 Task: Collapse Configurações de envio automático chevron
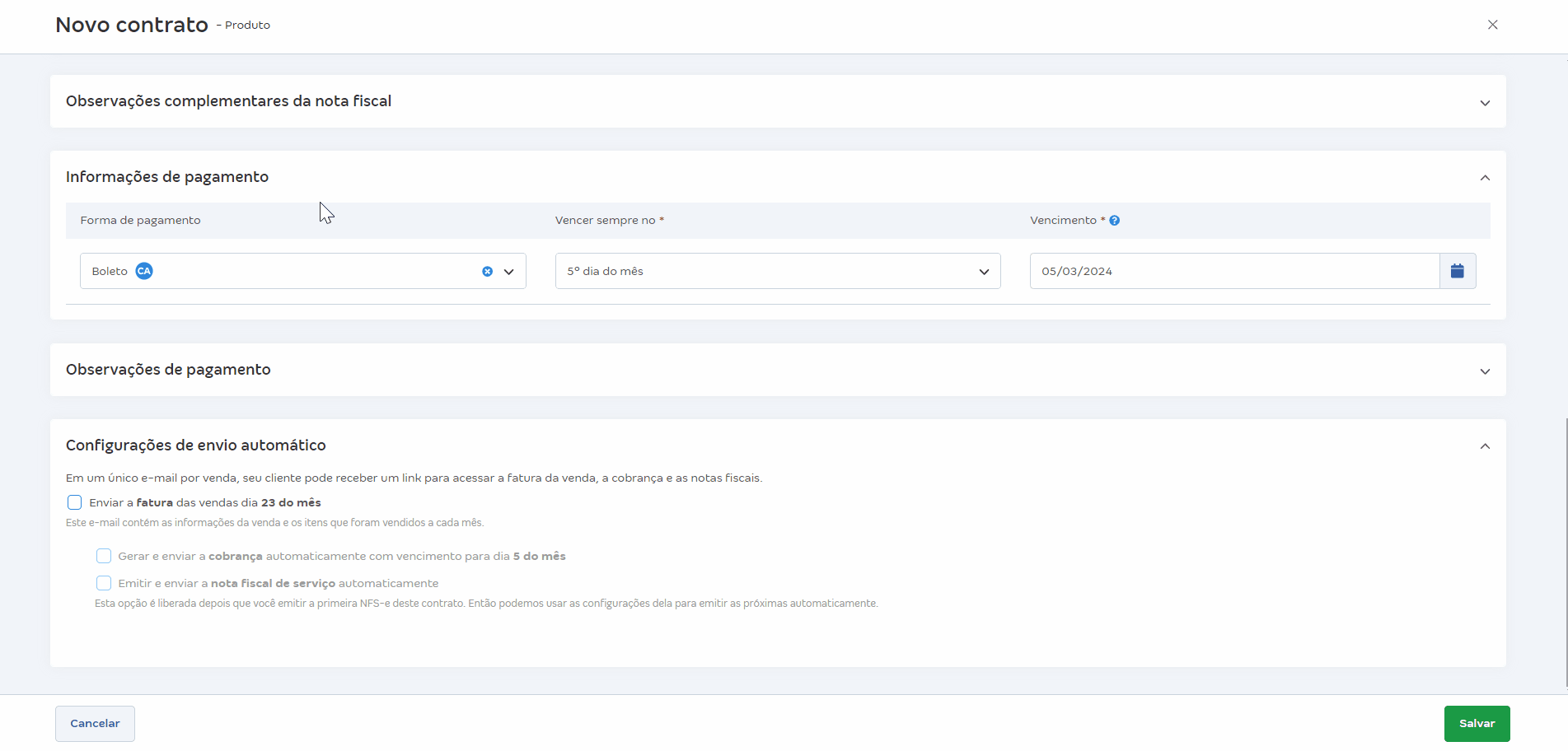[1485, 446]
